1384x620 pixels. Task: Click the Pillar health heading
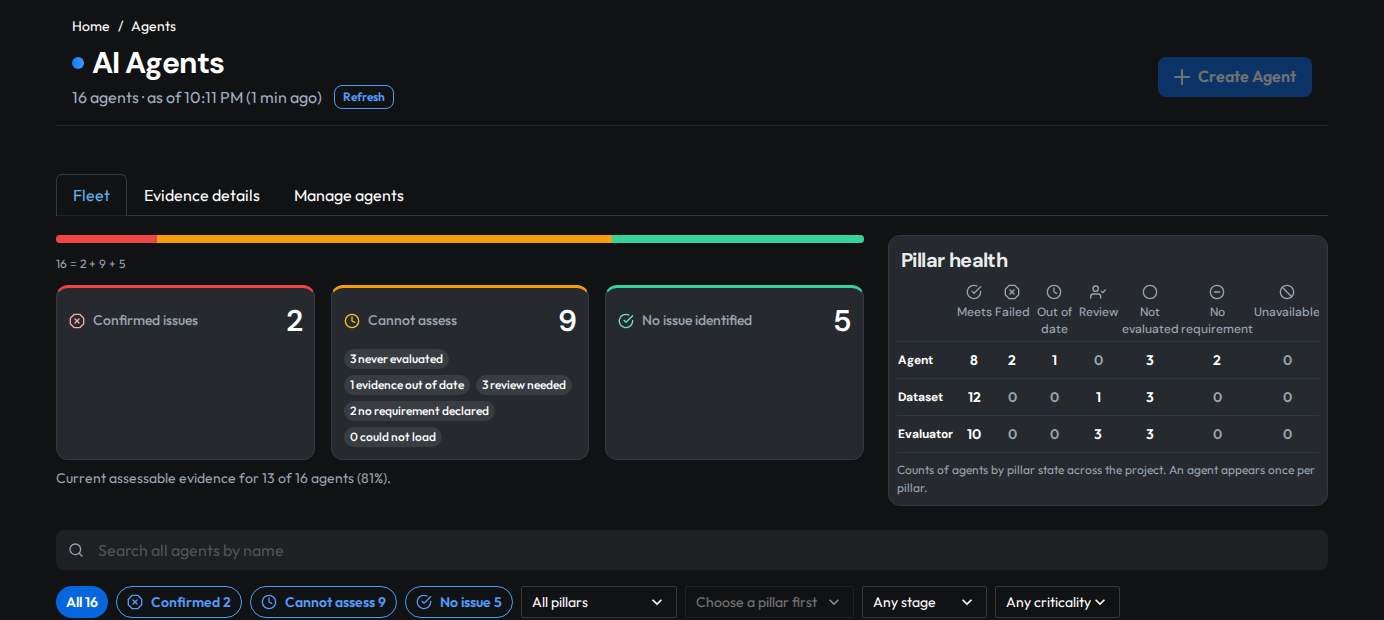954,261
